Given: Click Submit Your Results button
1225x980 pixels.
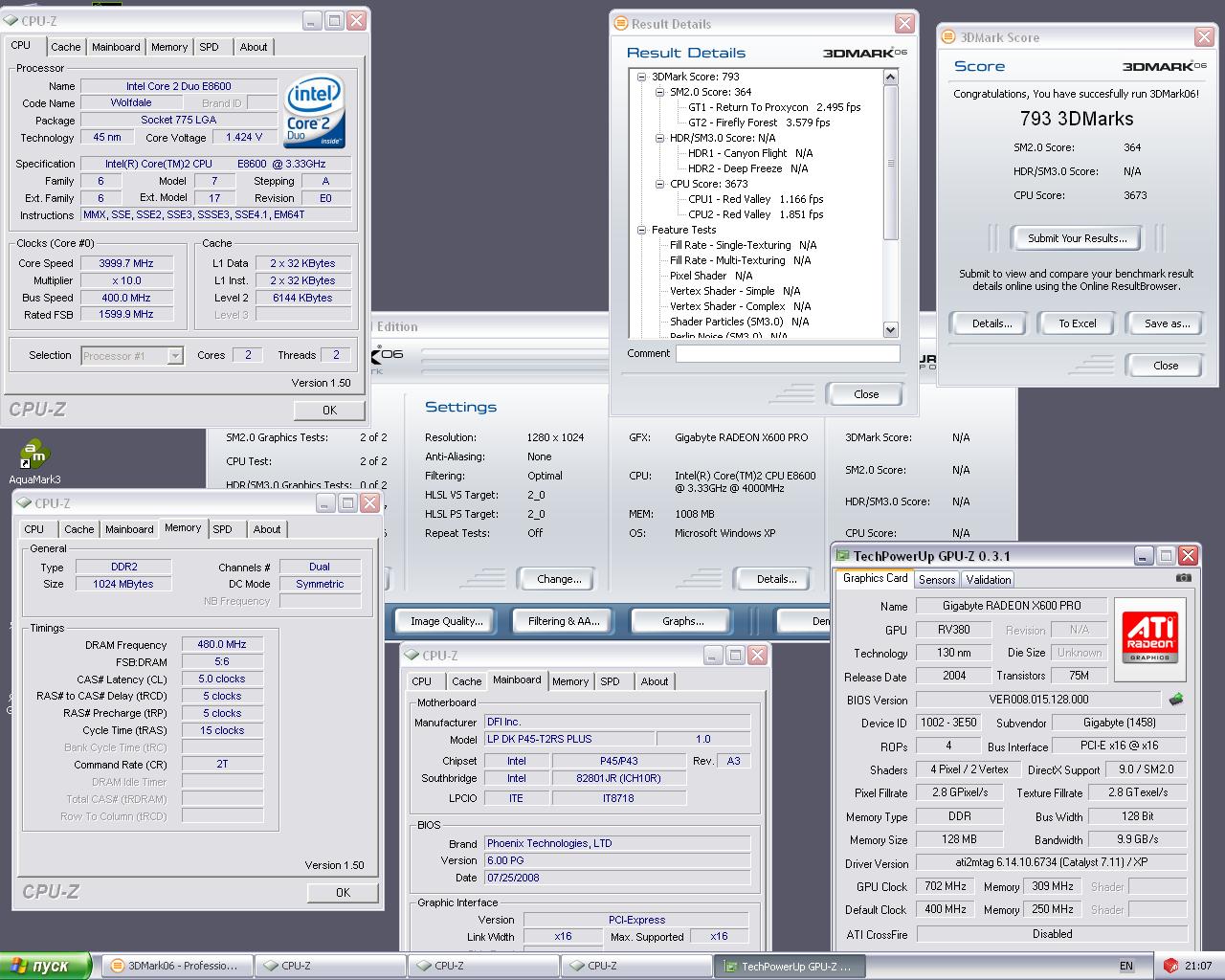Looking at the screenshot, I should [1078, 238].
